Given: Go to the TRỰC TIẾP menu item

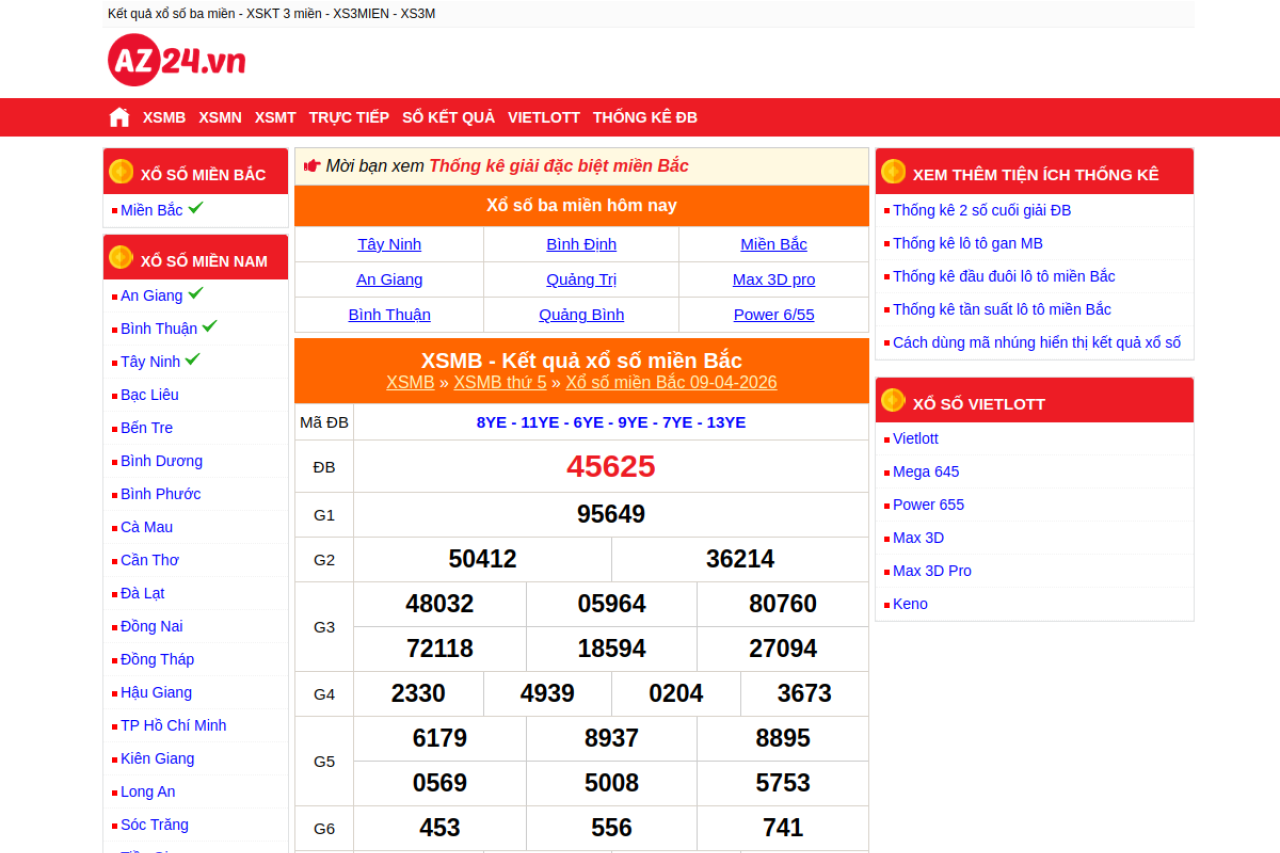Looking at the screenshot, I should point(348,117).
